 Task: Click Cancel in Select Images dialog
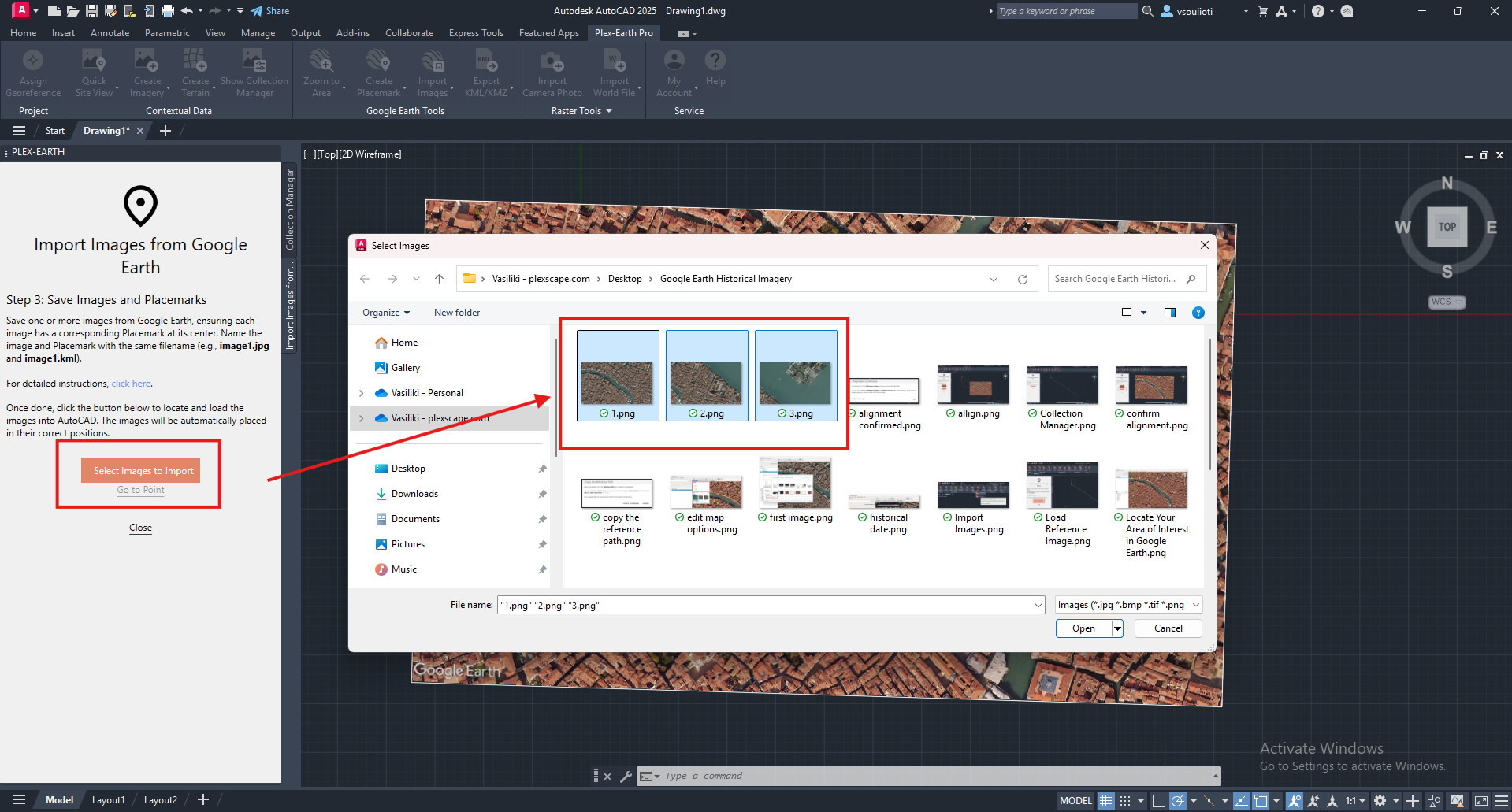(1168, 628)
